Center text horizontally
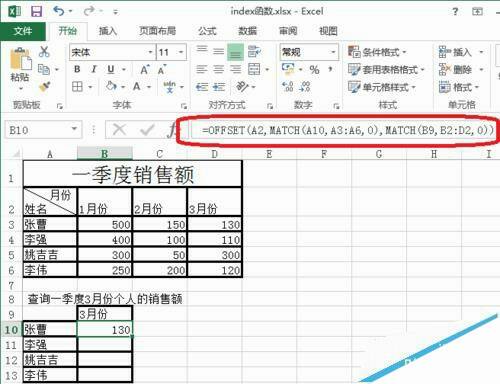This screenshot has width=500, height=384. (x=218, y=69)
